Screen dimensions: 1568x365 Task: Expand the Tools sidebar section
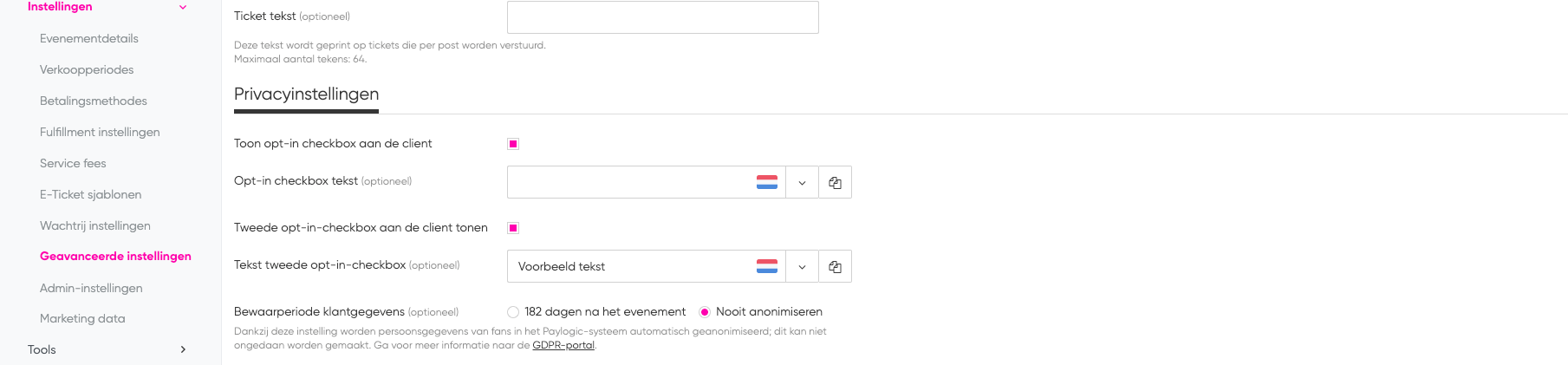pyautogui.click(x=183, y=349)
